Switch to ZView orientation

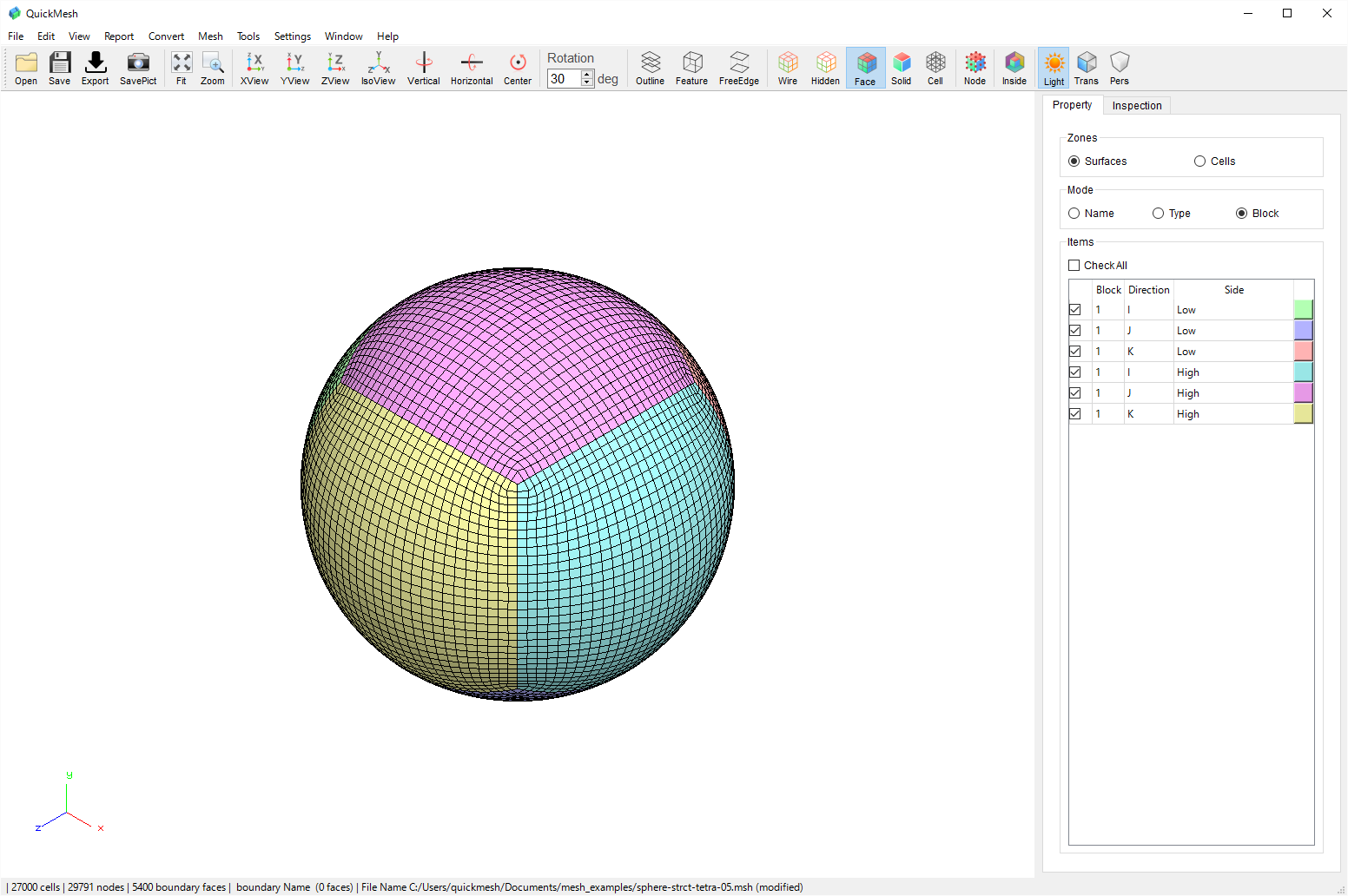[x=335, y=68]
